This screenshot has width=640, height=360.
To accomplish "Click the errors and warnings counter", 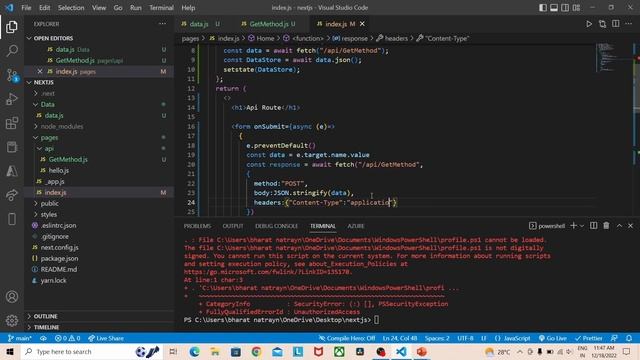I will tap(68, 338).
